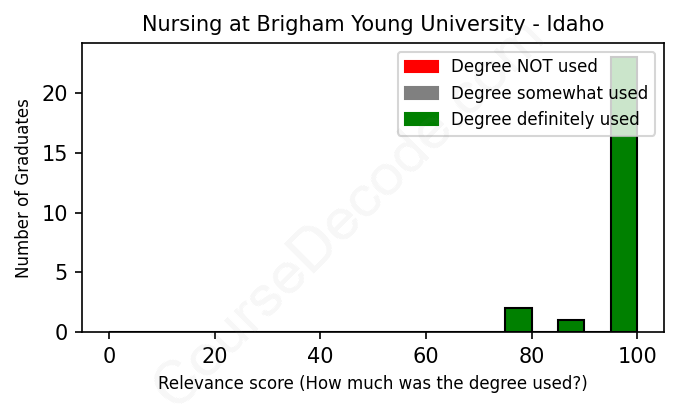Click the green Degree definitely used swatch

coord(421,120)
